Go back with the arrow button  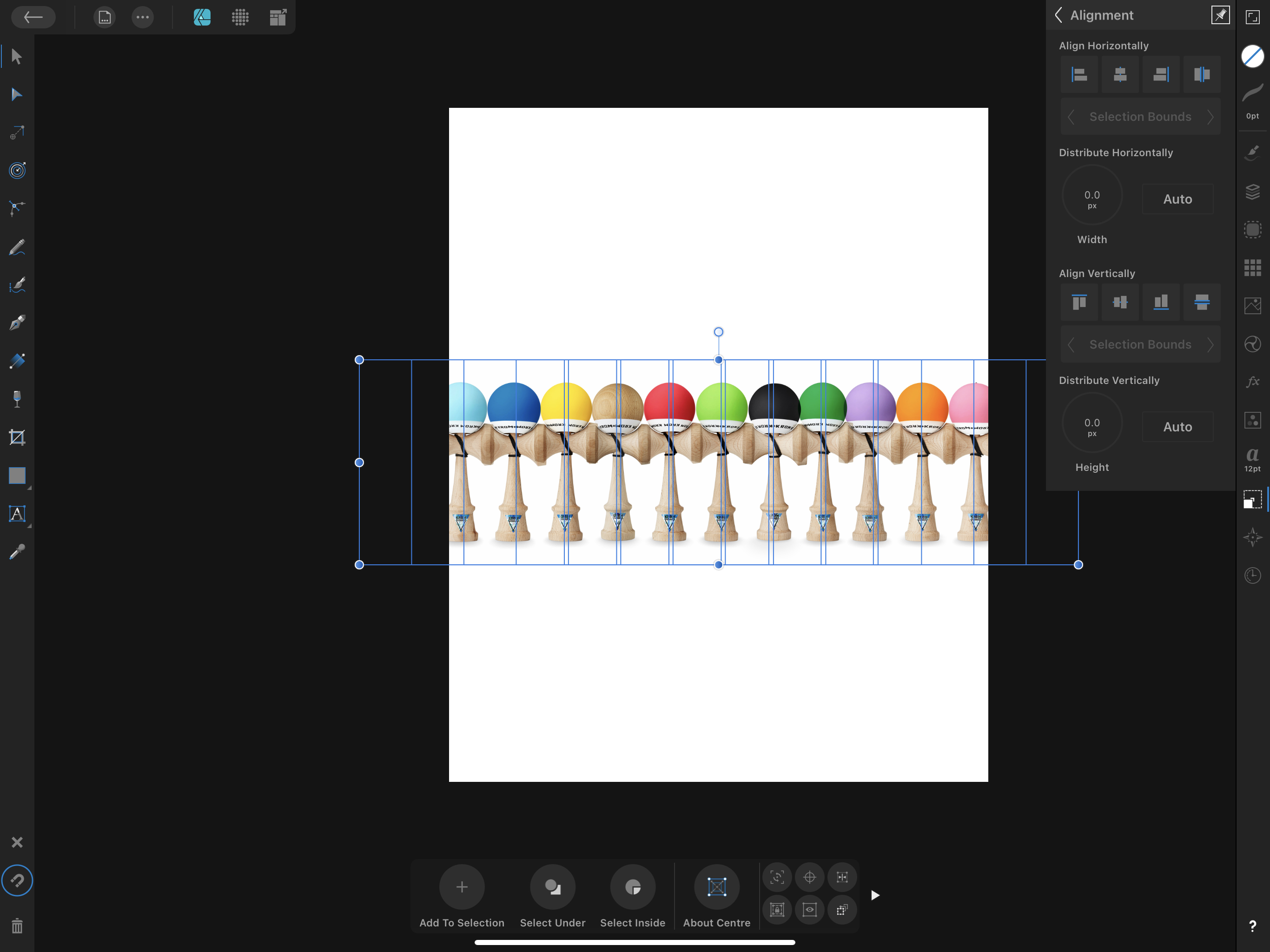pos(33,17)
